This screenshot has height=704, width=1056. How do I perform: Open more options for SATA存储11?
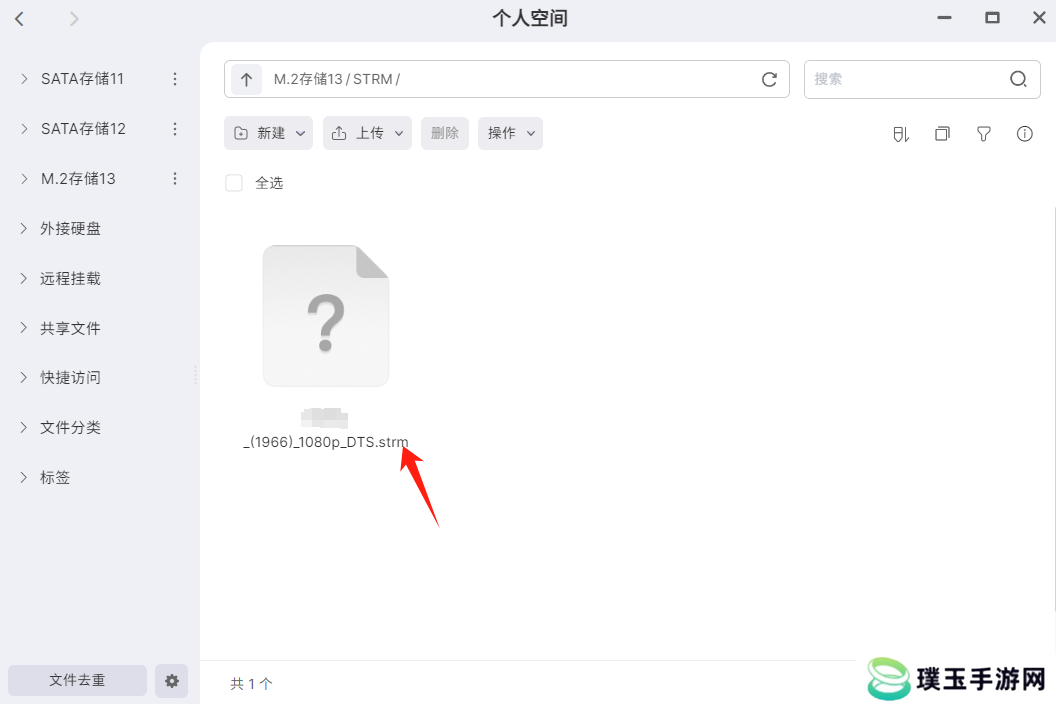[x=175, y=79]
